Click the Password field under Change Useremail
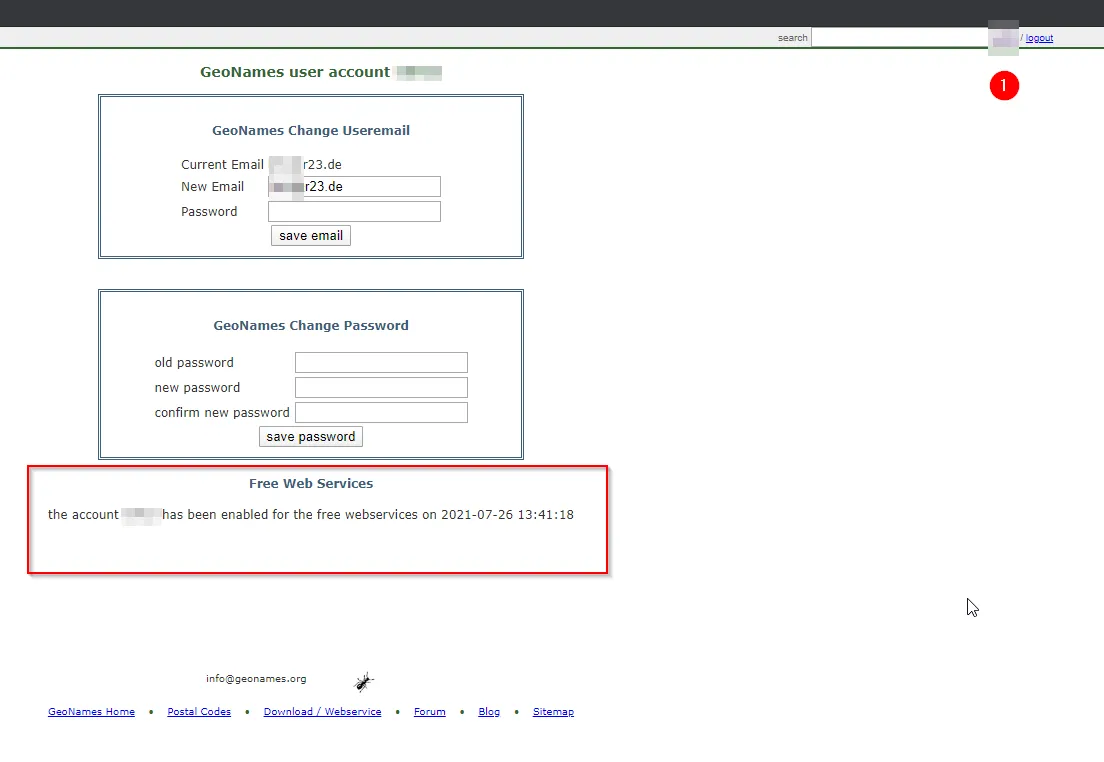Screen dimensions: 1104x762 tap(354, 211)
